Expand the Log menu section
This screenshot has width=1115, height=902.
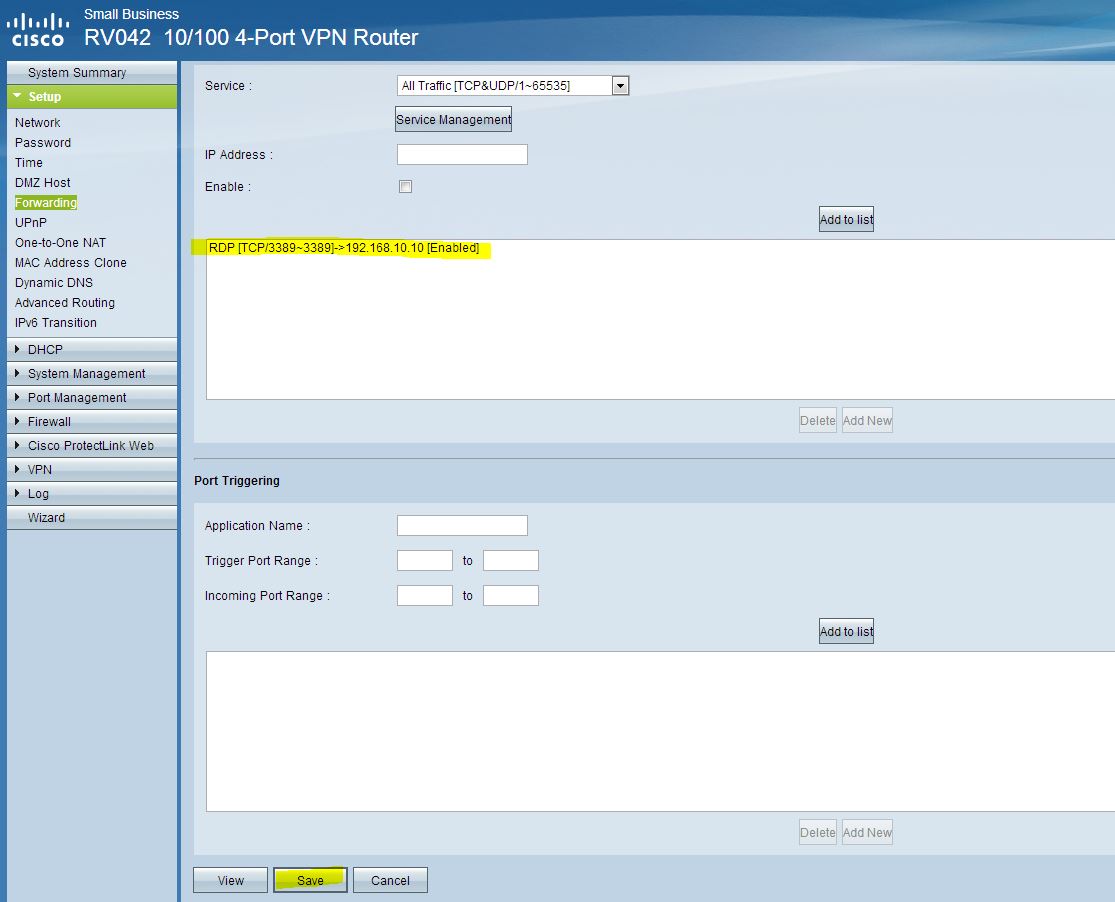pyautogui.click(x=92, y=494)
